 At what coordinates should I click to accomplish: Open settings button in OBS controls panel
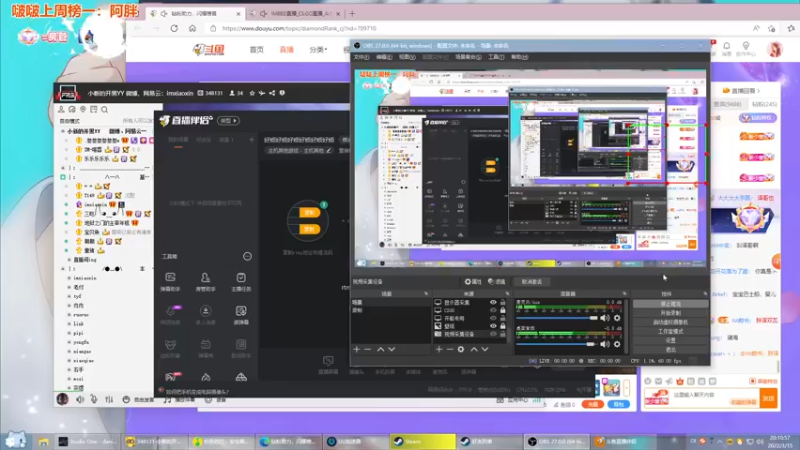[x=670, y=340]
